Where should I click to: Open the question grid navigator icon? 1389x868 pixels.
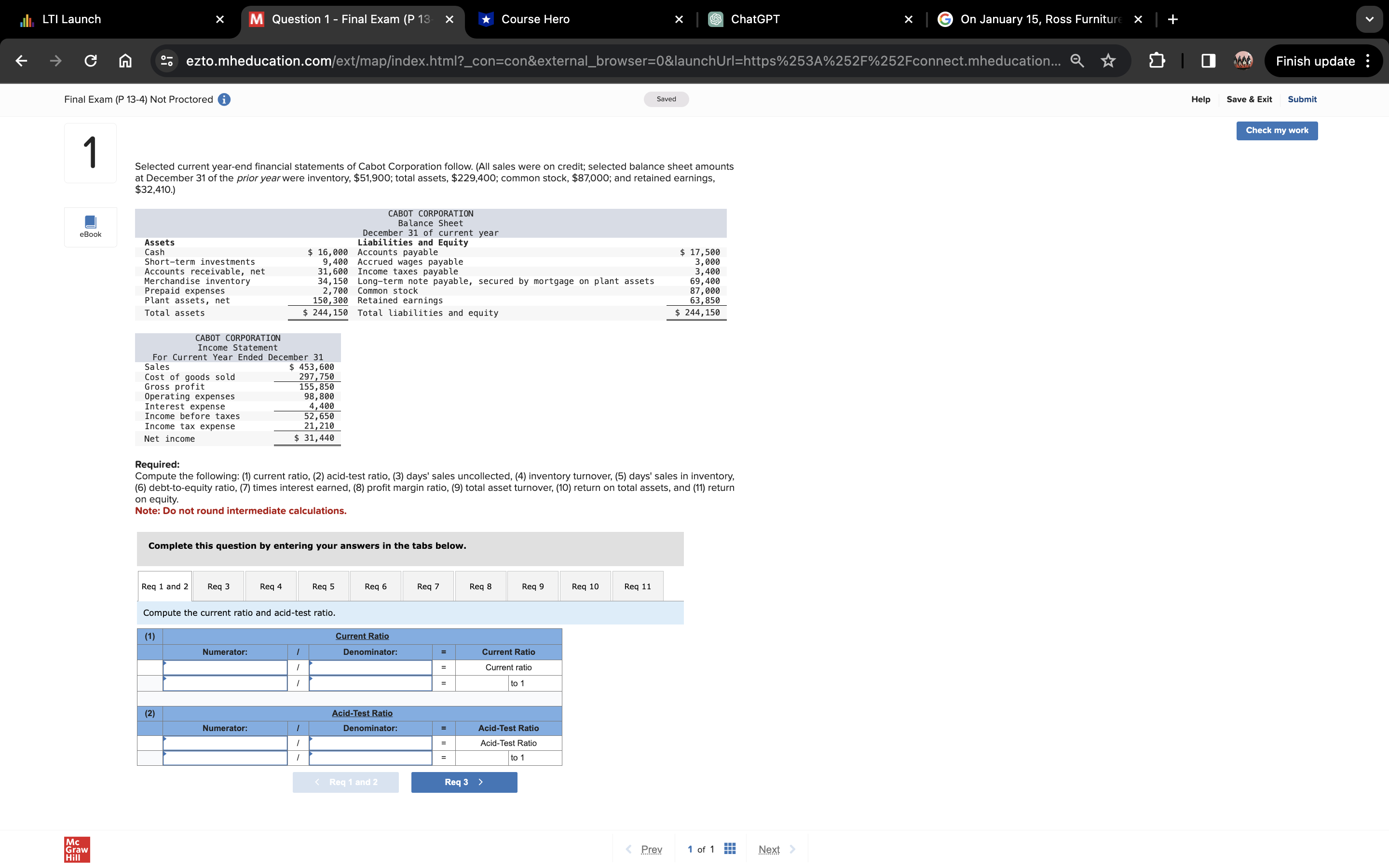pyautogui.click(x=730, y=849)
